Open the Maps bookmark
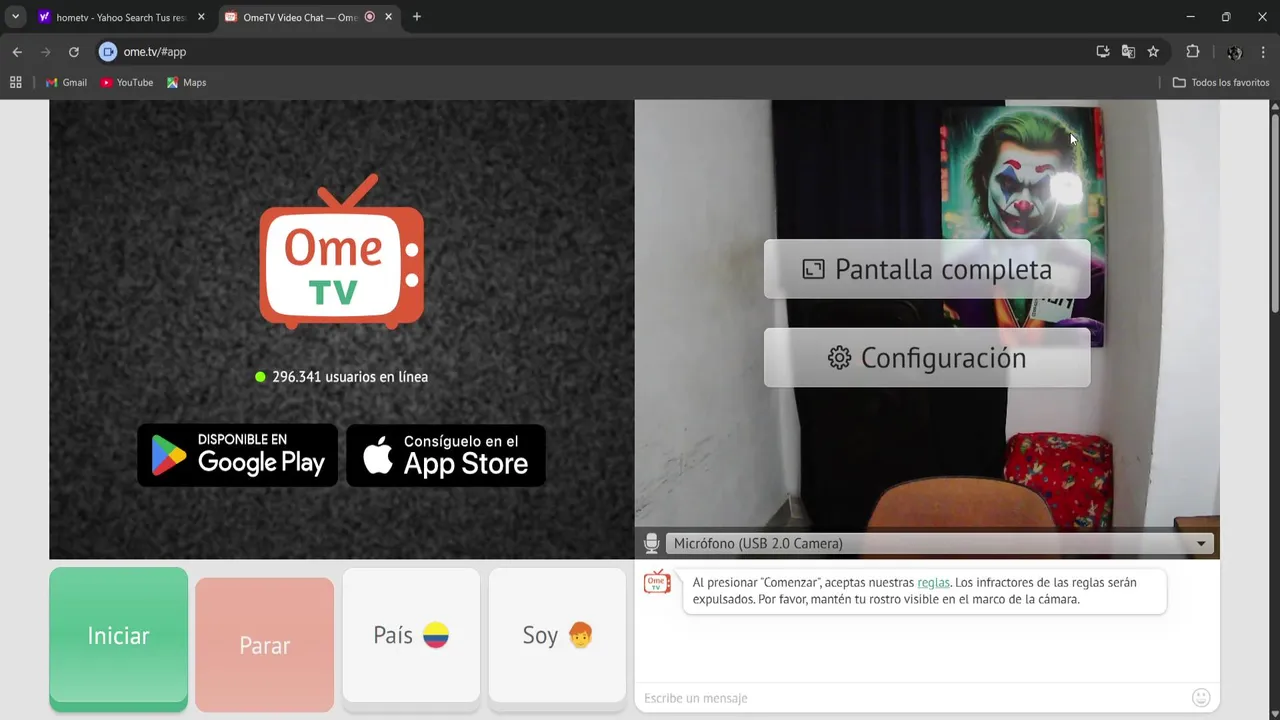The width and height of the screenshot is (1280, 720). [x=186, y=83]
